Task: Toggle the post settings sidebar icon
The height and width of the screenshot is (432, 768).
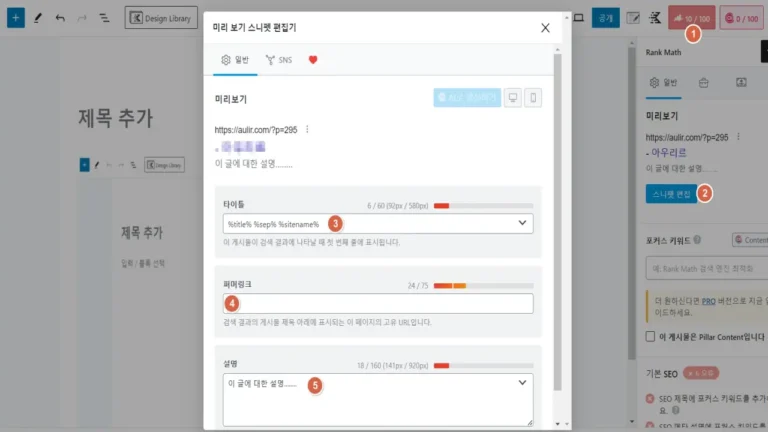Action: coord(633,18)
